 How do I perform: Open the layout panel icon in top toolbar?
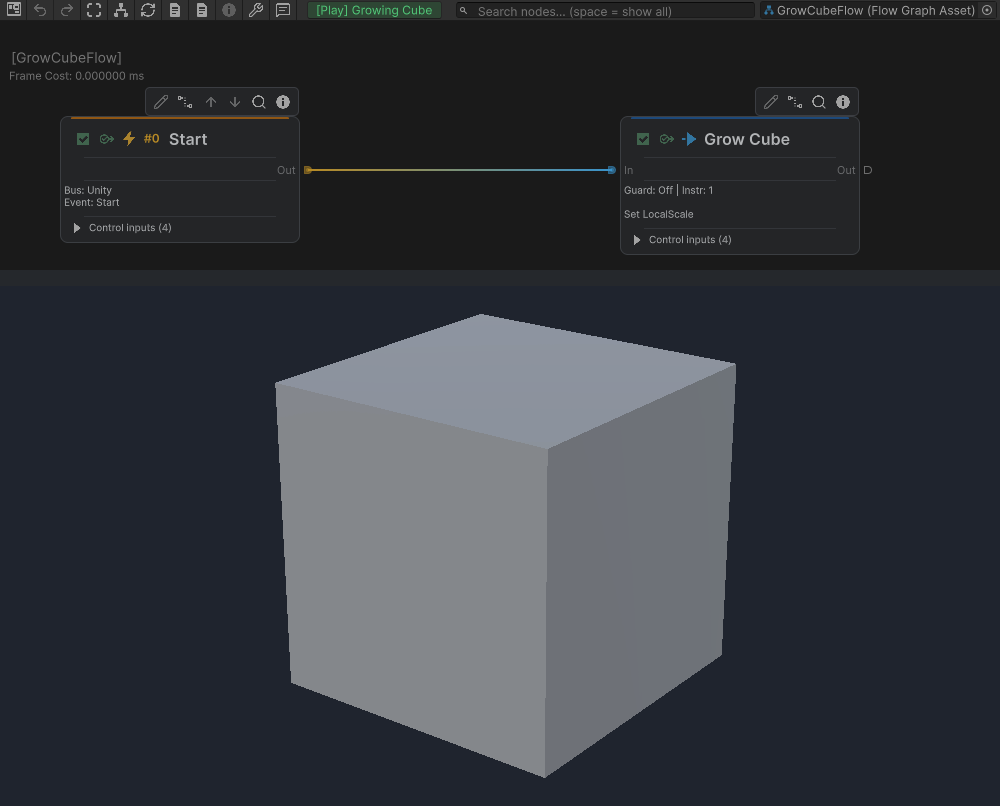pyautogui.click(x=13, y=10)
